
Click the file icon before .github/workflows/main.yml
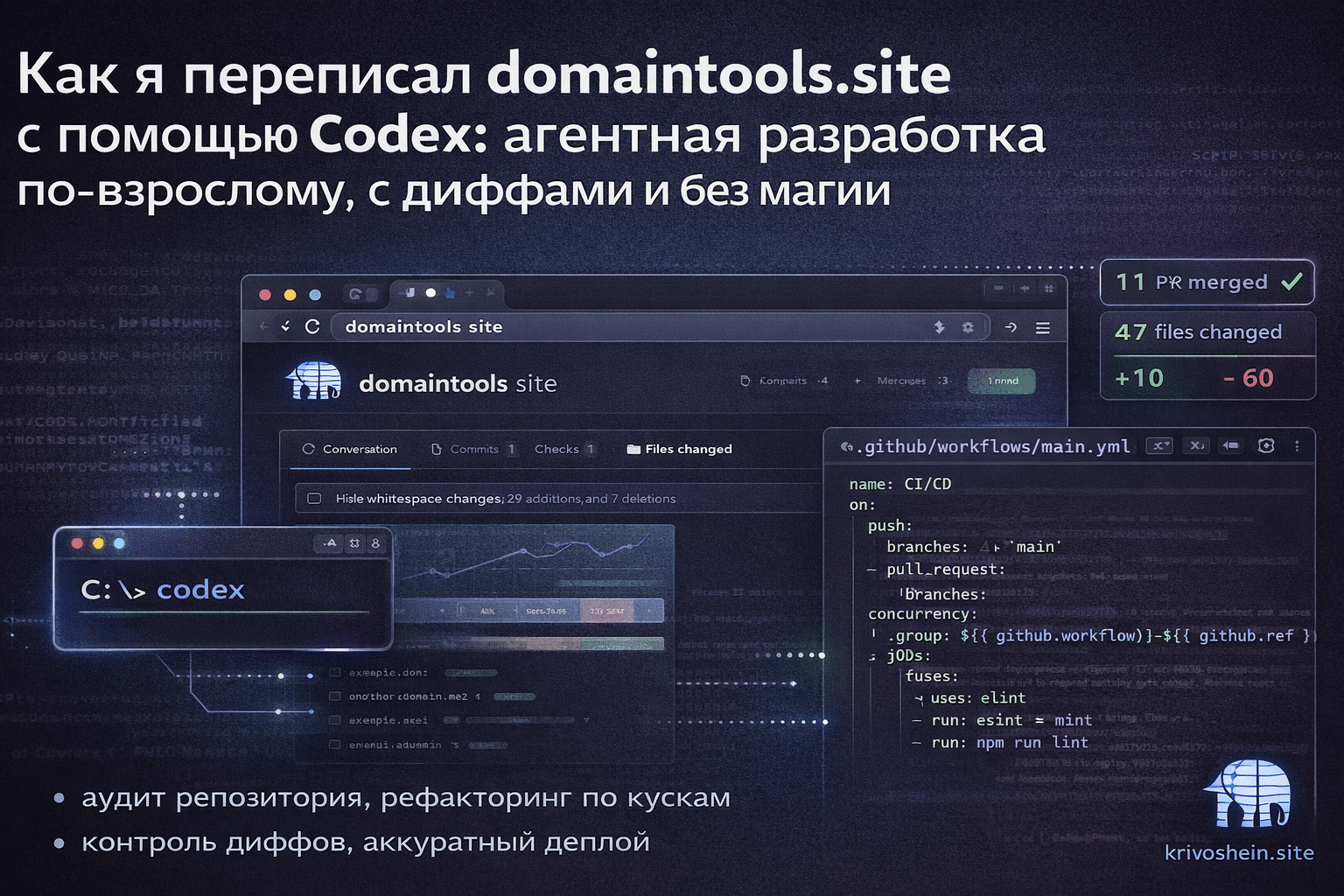[846, 447]
